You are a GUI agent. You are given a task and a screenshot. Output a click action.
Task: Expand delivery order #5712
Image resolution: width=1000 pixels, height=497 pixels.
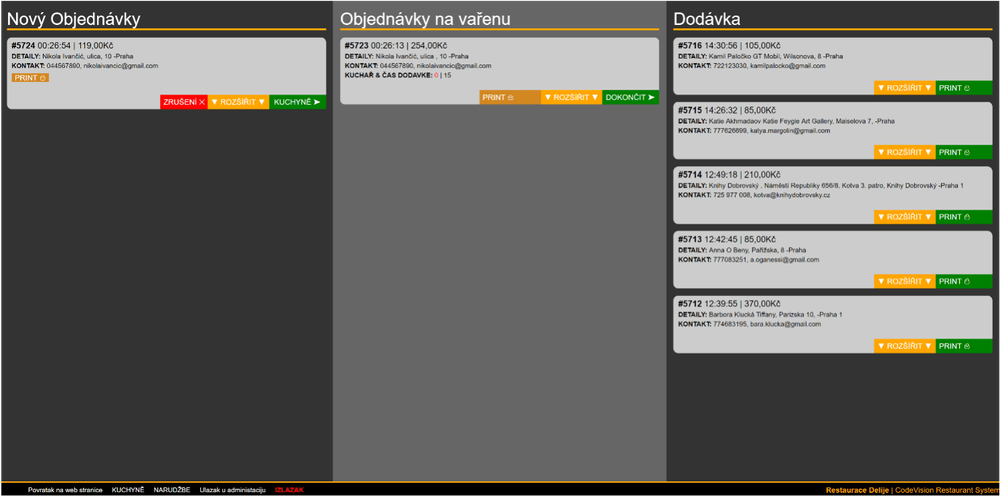pos(904,346)
